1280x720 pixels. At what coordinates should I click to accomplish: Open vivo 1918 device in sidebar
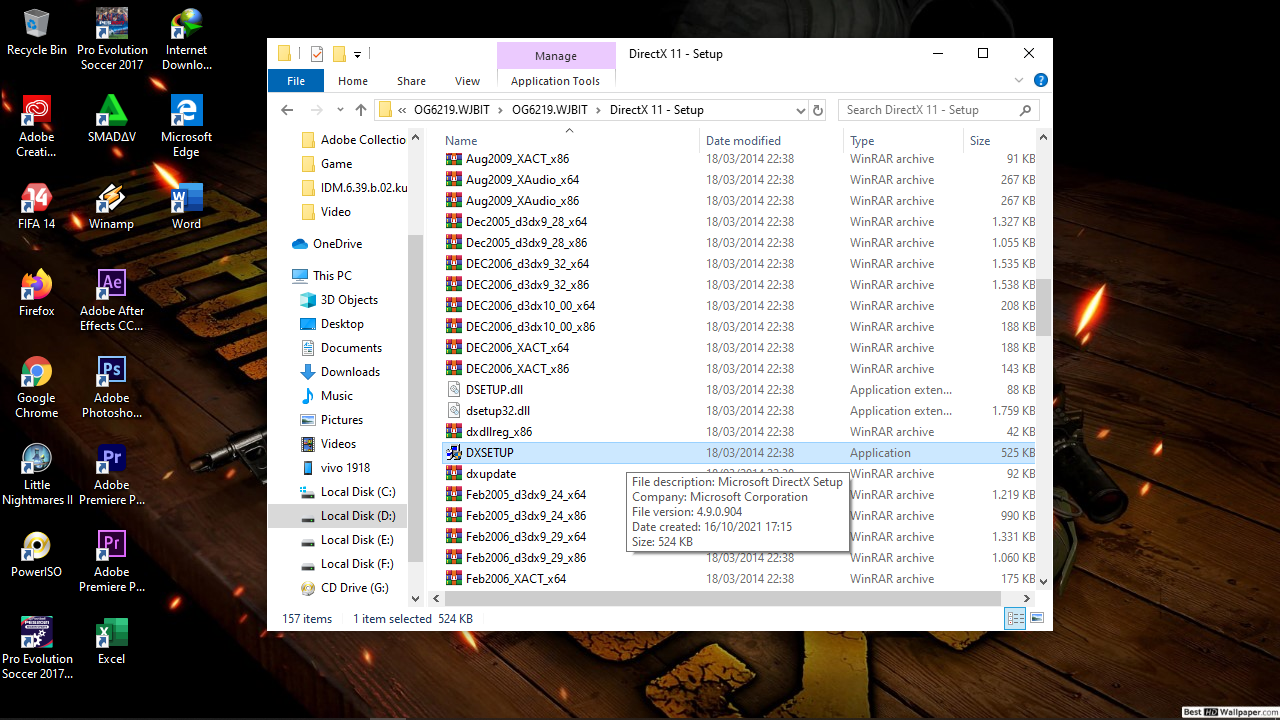345,468
